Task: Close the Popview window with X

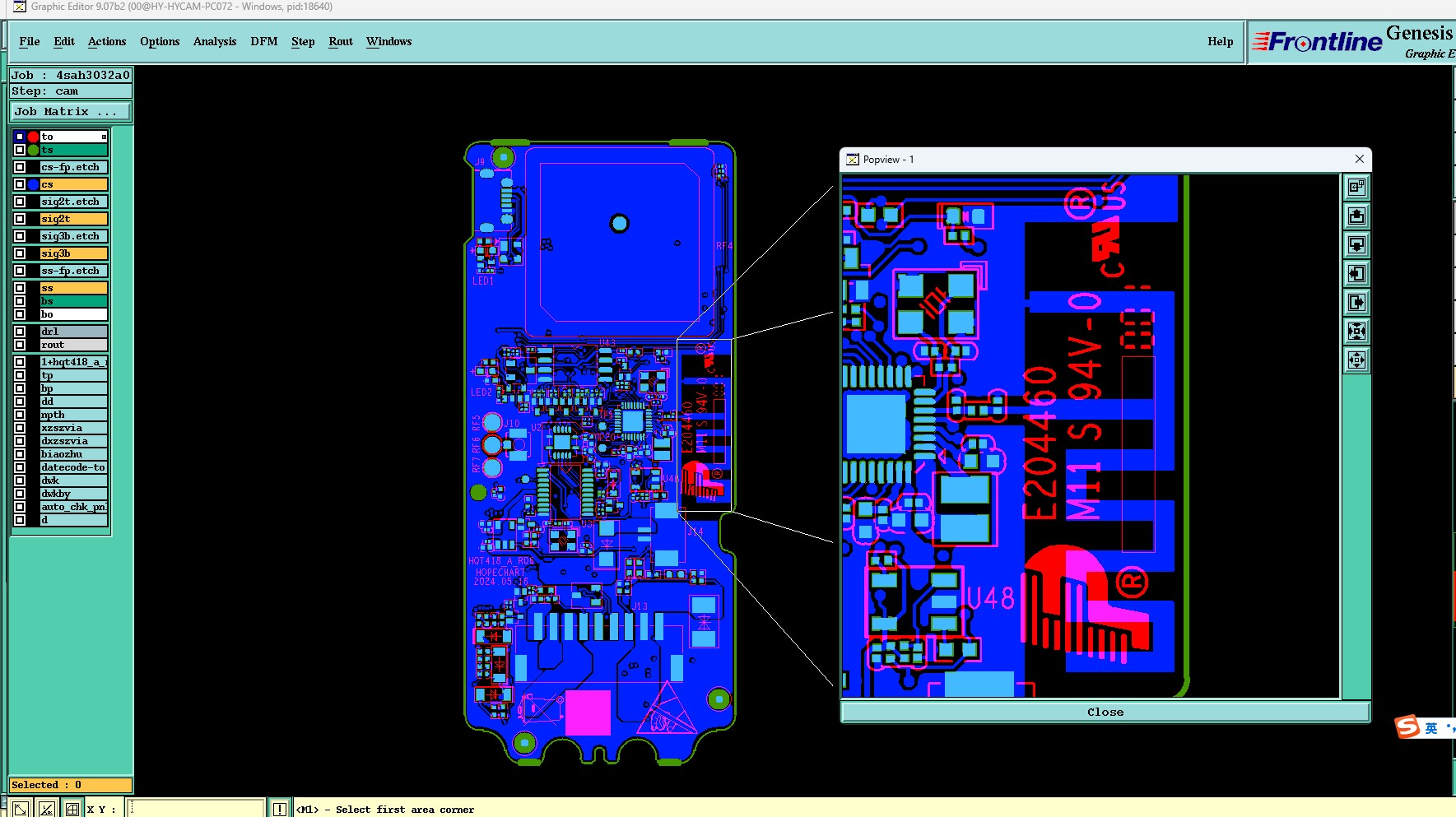Action: point(1360,159)
